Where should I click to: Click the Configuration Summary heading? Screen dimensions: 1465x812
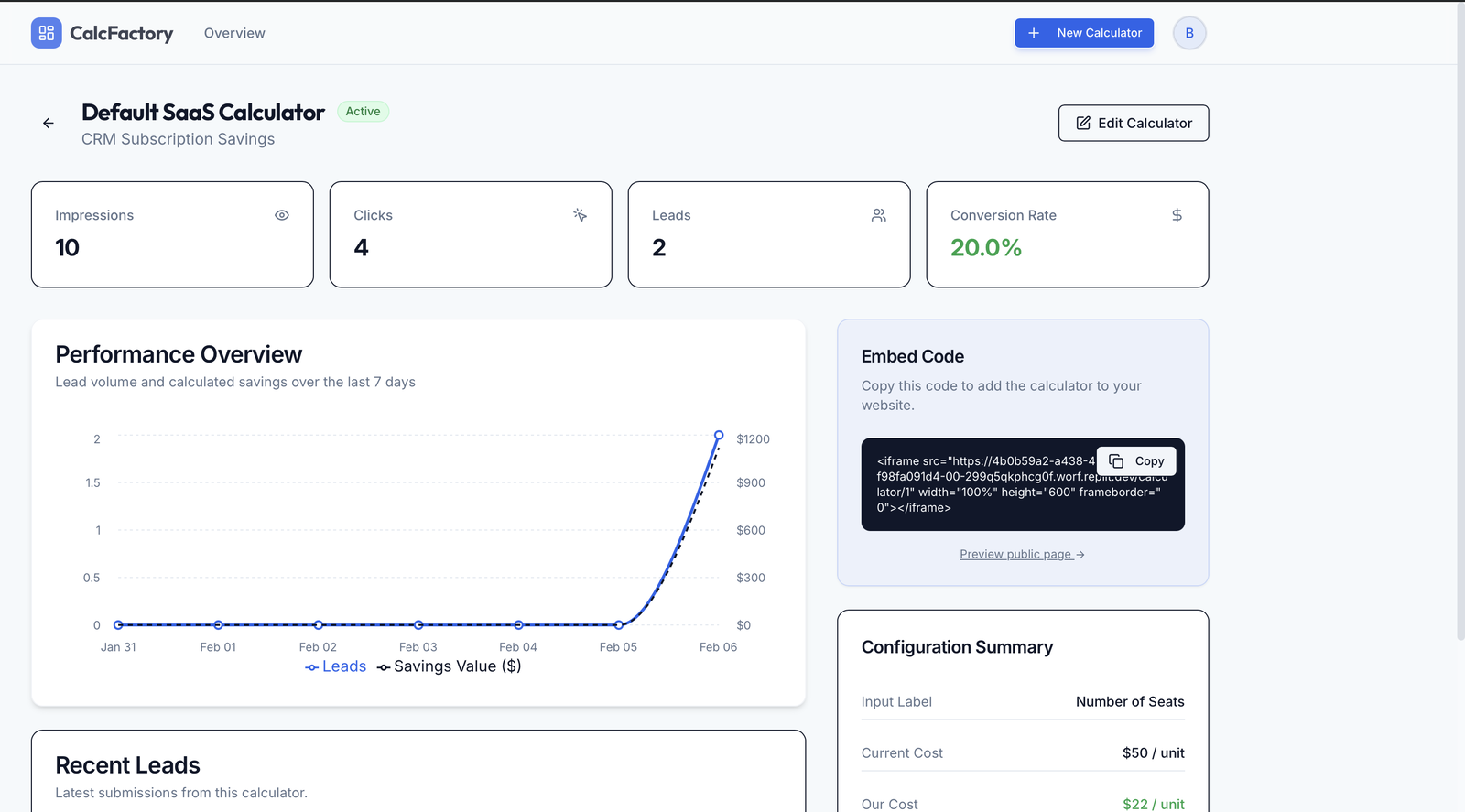(x=957, y=647)
